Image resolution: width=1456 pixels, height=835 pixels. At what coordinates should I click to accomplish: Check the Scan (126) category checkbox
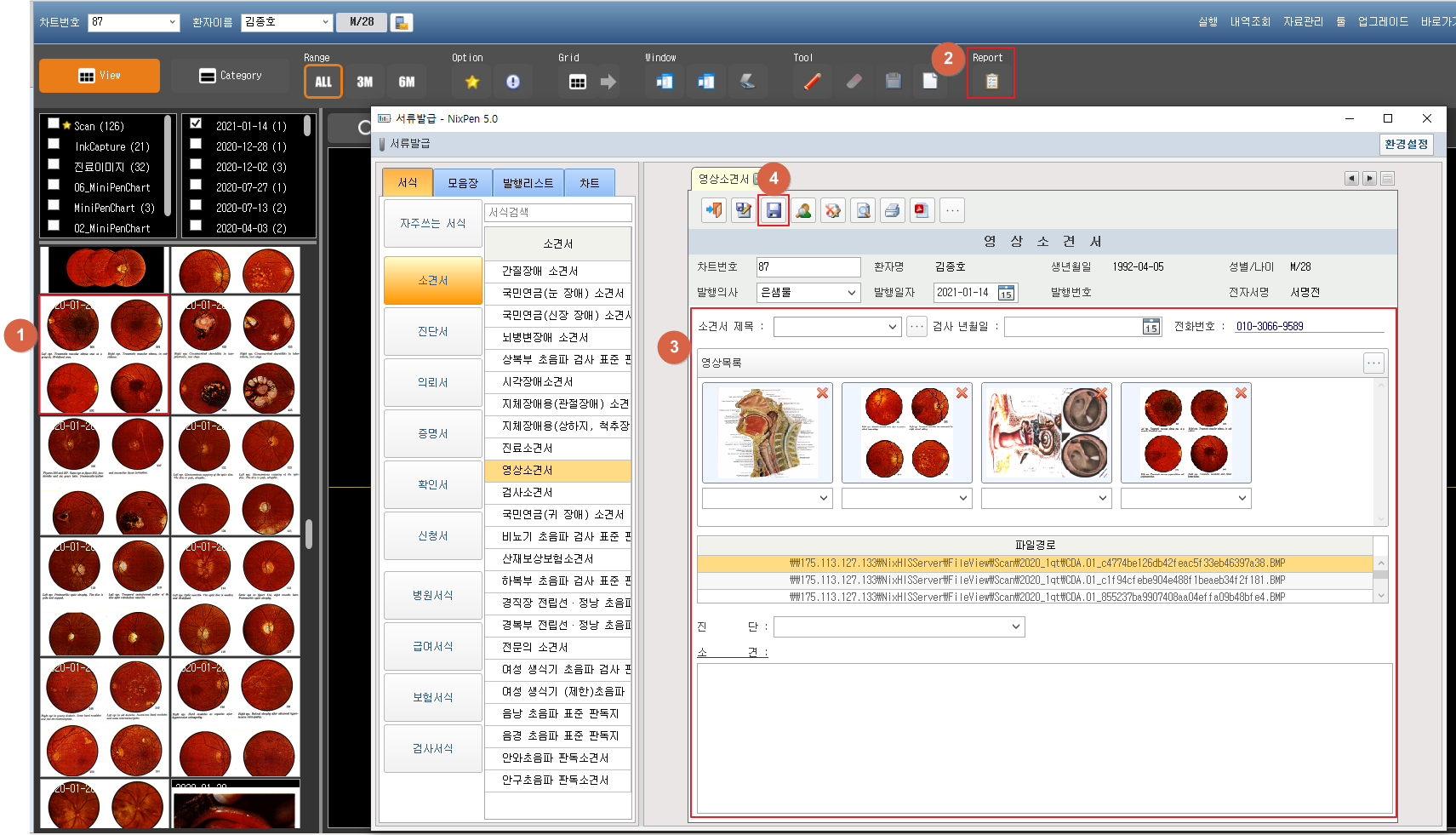(x=54, y=124)
